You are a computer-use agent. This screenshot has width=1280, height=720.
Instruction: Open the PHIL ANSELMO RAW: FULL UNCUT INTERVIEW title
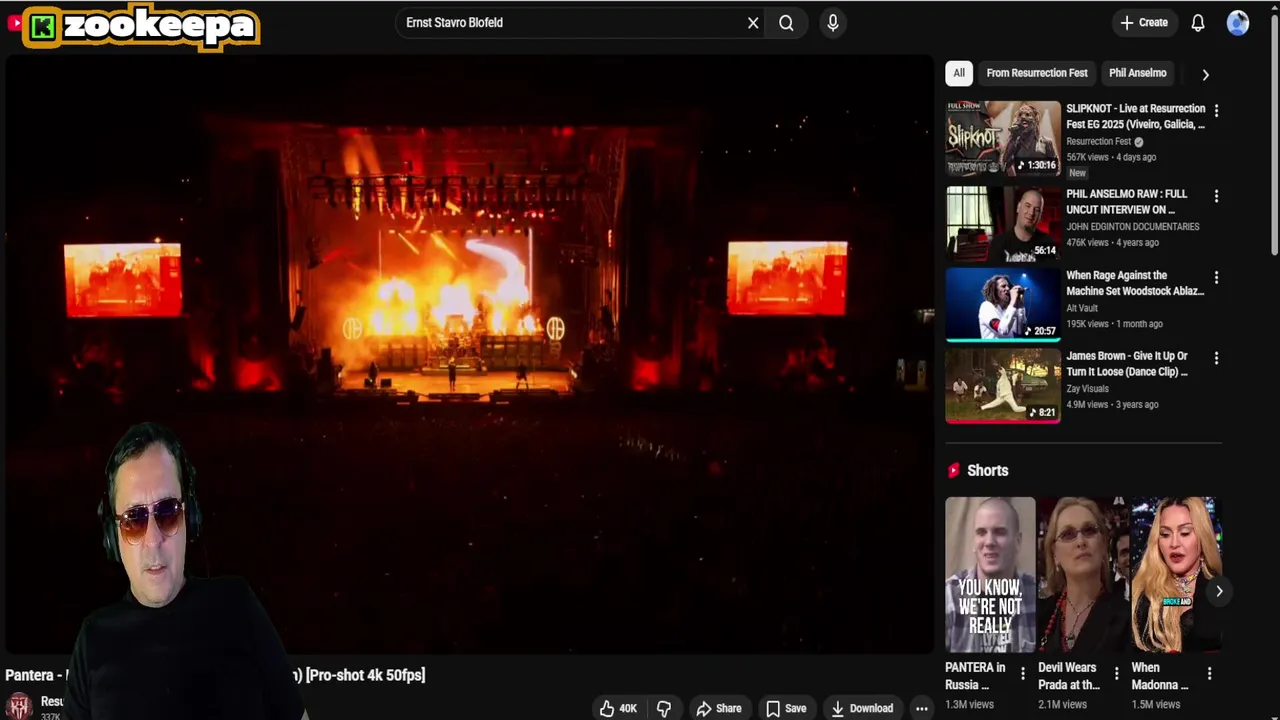pyautogui.click(x=1127, y=202)
